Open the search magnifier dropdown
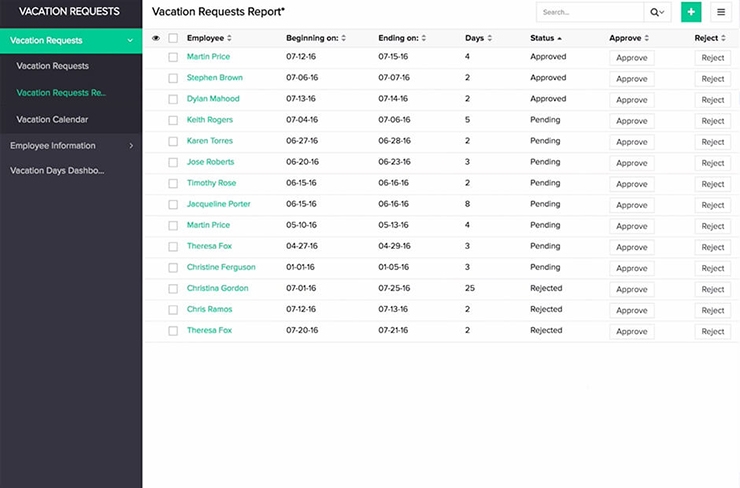Image resolution: width=740 pixels, height=488 pixels. pyautogui.click(x=657, y=12)
